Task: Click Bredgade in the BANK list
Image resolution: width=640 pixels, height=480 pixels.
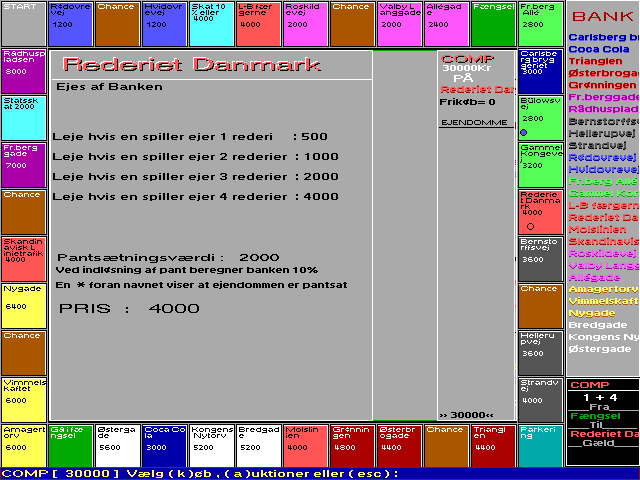Action: click(598, 325)
